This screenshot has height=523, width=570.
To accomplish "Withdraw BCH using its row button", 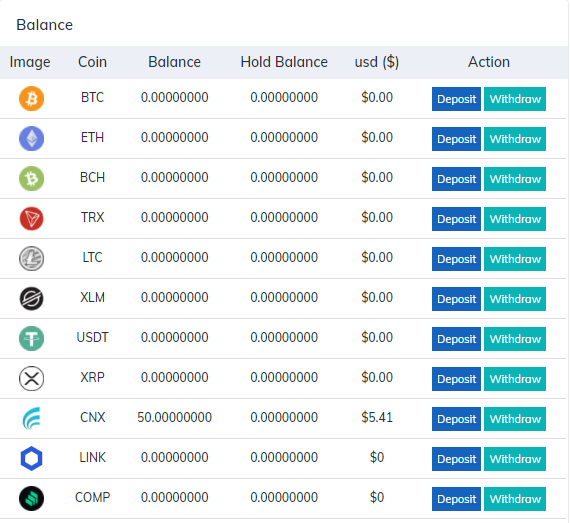I will pos(515,179).
